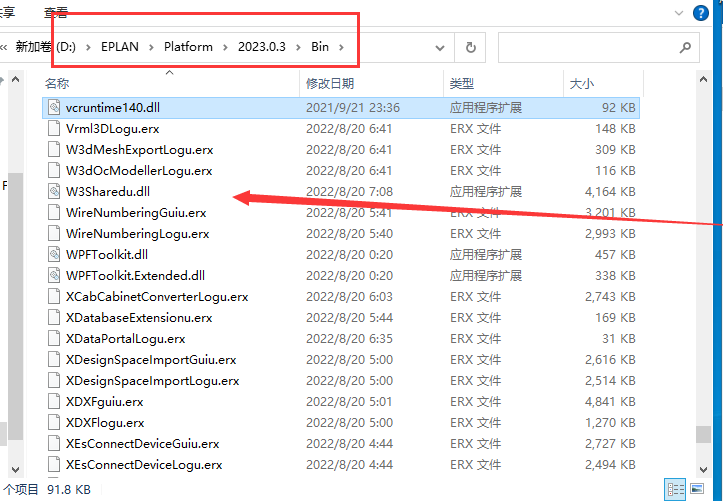
Task: Click date 2021/9/21 23:36 cell
Action: (x=353, y=107)
